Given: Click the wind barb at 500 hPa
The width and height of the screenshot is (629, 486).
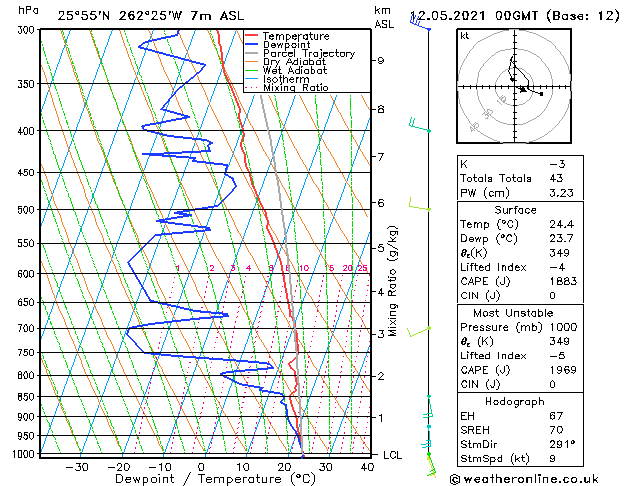Looking at the screenshot, I should coord(419,204).
